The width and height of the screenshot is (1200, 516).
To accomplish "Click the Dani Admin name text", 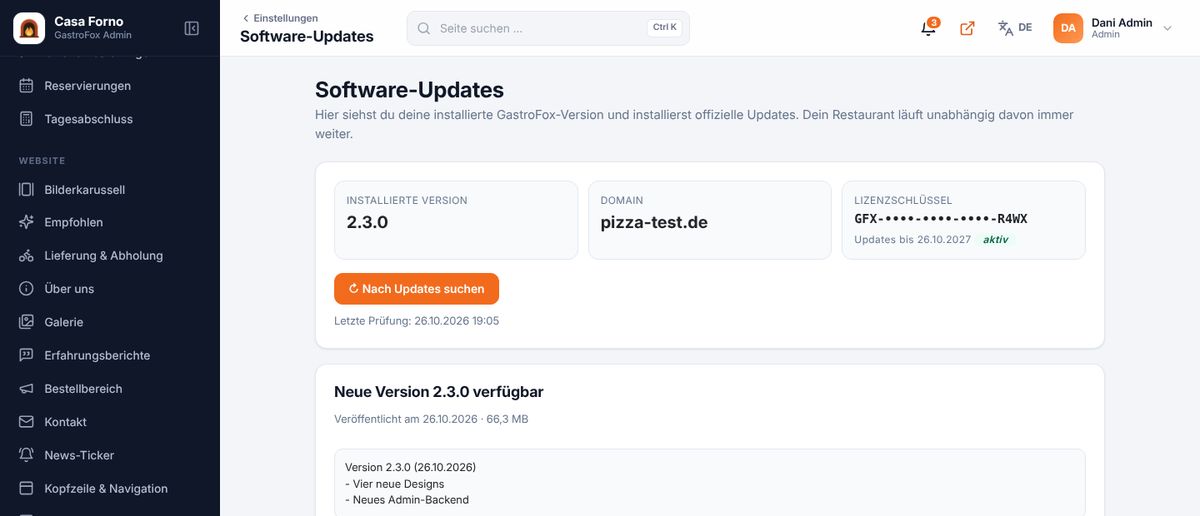I will tap(1122, 22).
